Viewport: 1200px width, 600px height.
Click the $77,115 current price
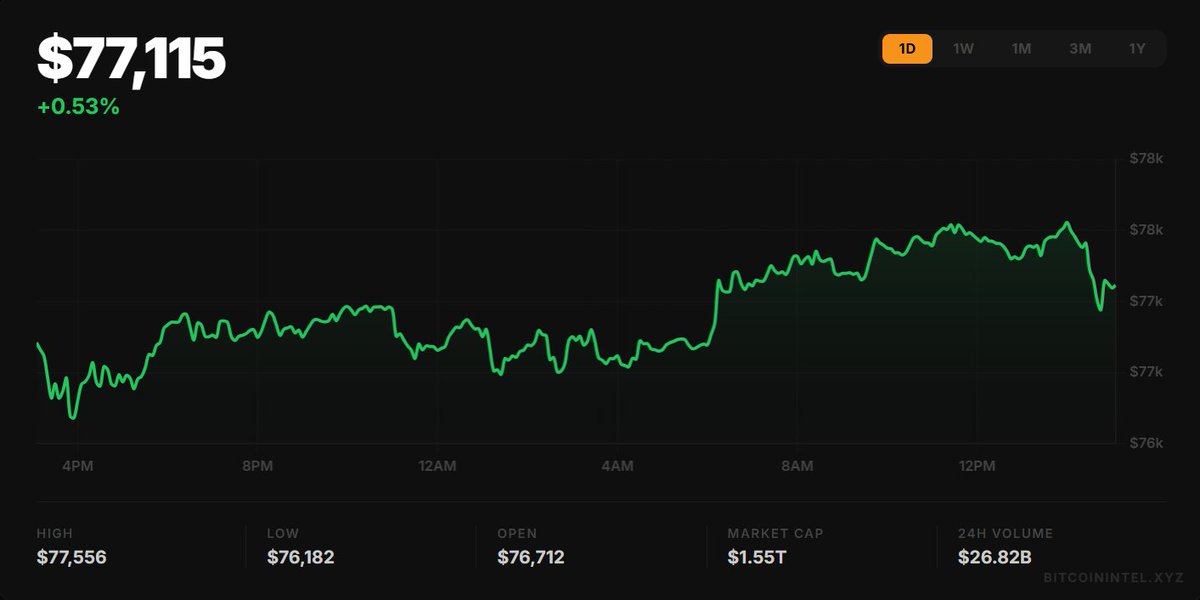point(131,59)
